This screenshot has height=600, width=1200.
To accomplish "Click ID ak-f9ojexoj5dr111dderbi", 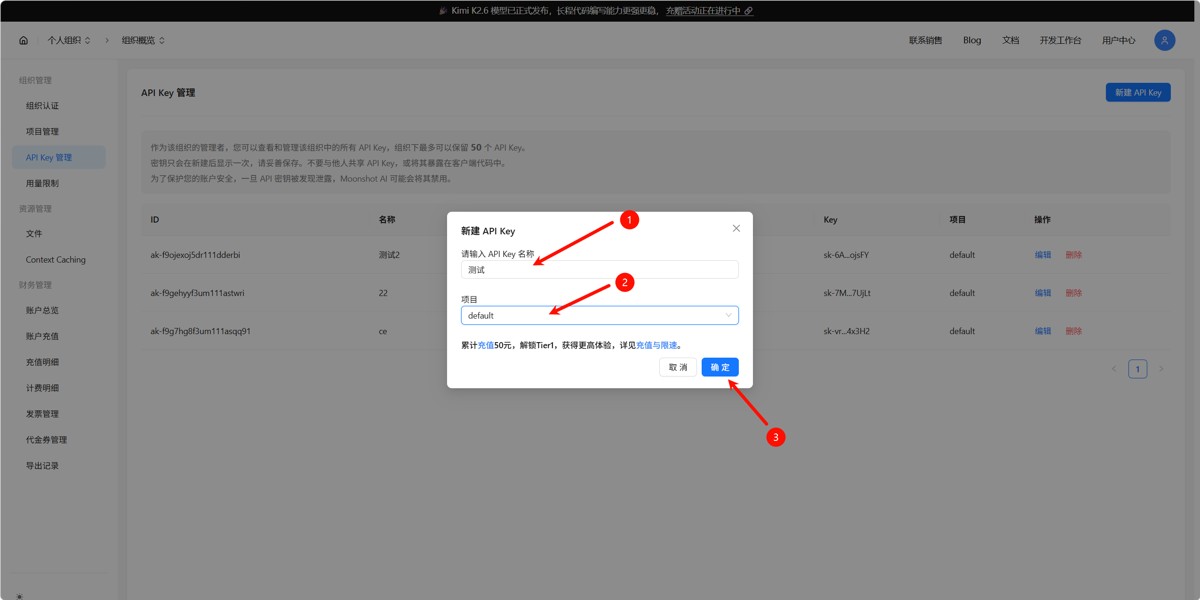I will pyautogui.click(x=195, y=255).
